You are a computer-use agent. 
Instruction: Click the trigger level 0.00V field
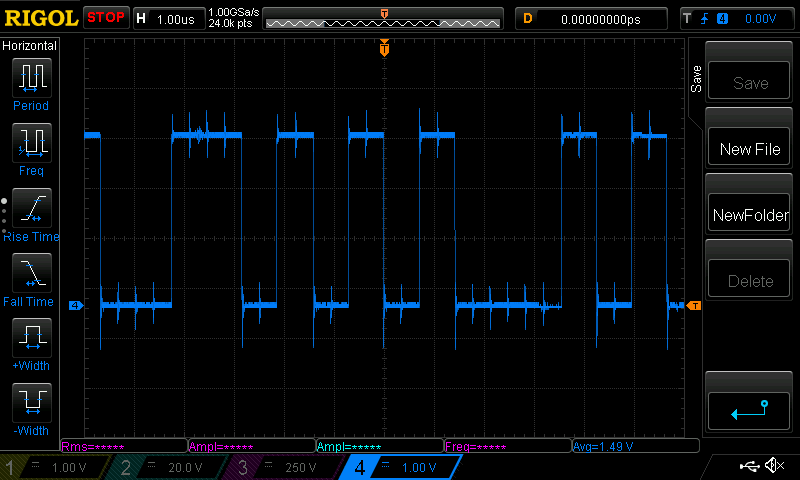760,19
